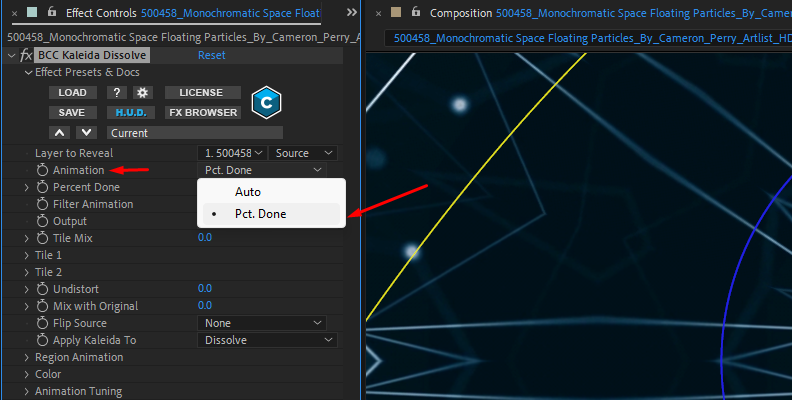Show hidden panel tabs double chevron

352,12
